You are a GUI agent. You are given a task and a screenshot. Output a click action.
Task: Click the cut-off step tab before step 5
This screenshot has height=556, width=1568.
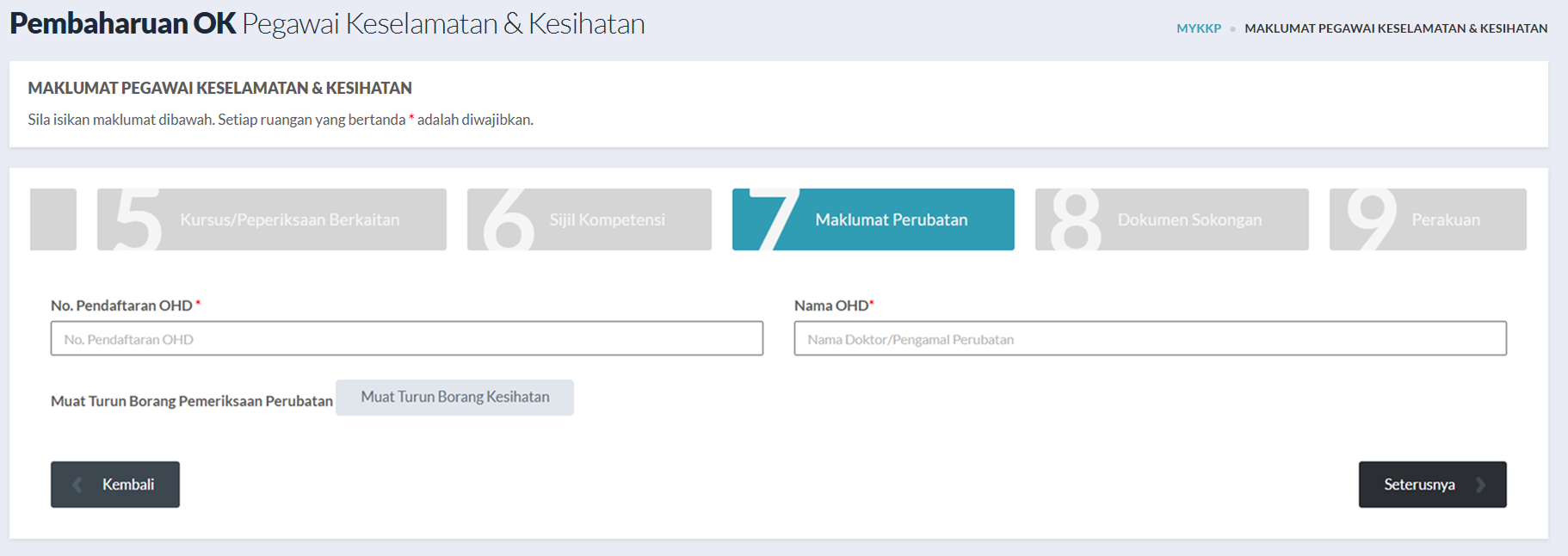53,219
